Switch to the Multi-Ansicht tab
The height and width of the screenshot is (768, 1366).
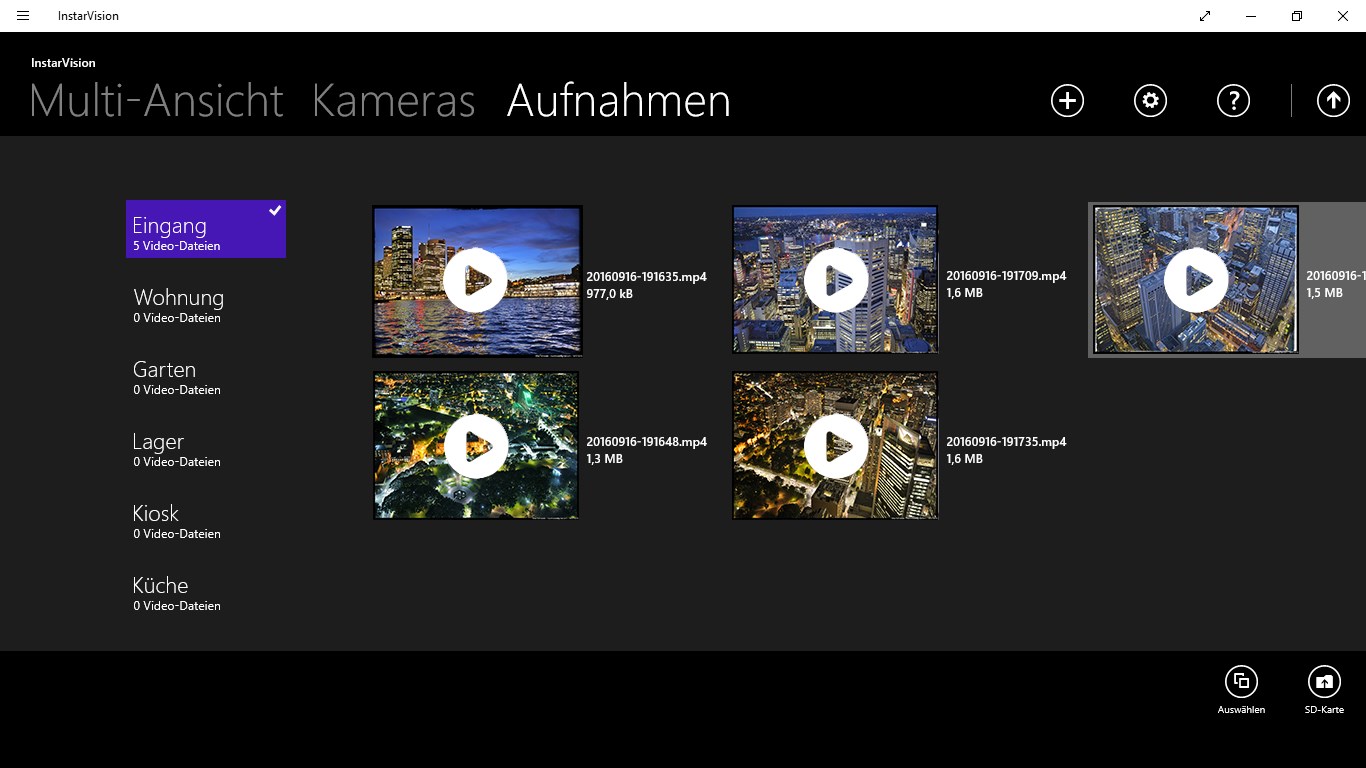pyautogui.click(x=157, y=101)
